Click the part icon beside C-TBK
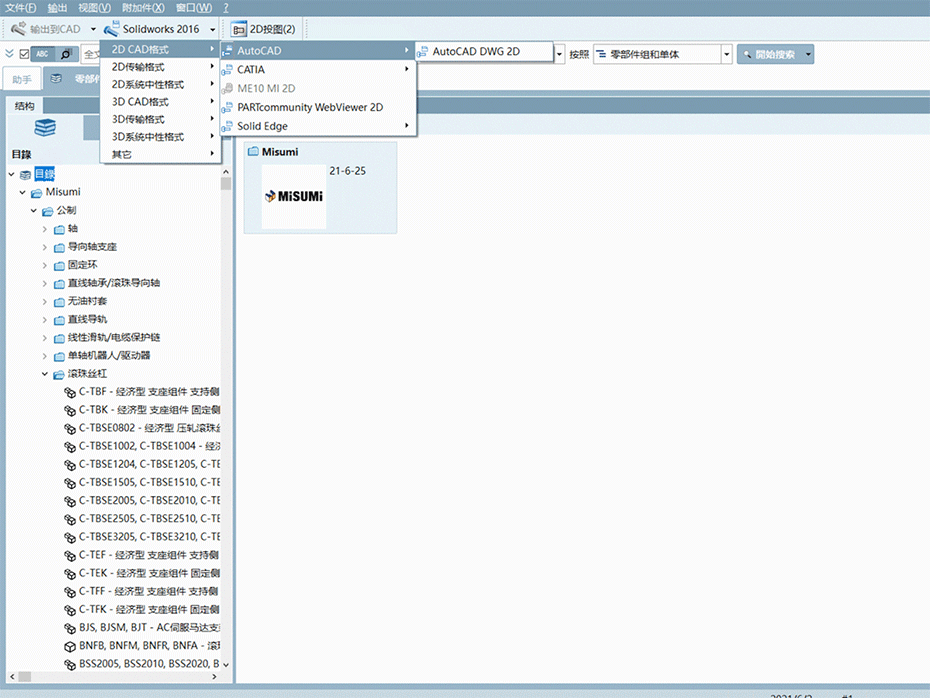 (70, 410)
